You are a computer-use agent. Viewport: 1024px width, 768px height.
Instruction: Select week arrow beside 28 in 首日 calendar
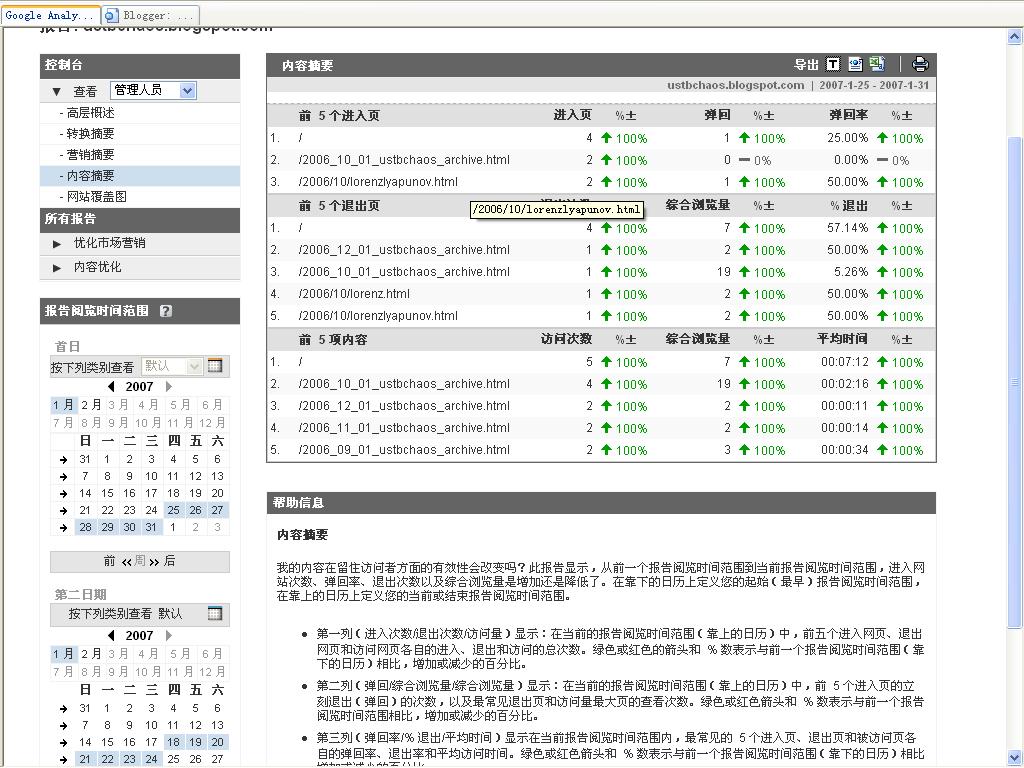(63, 528)
